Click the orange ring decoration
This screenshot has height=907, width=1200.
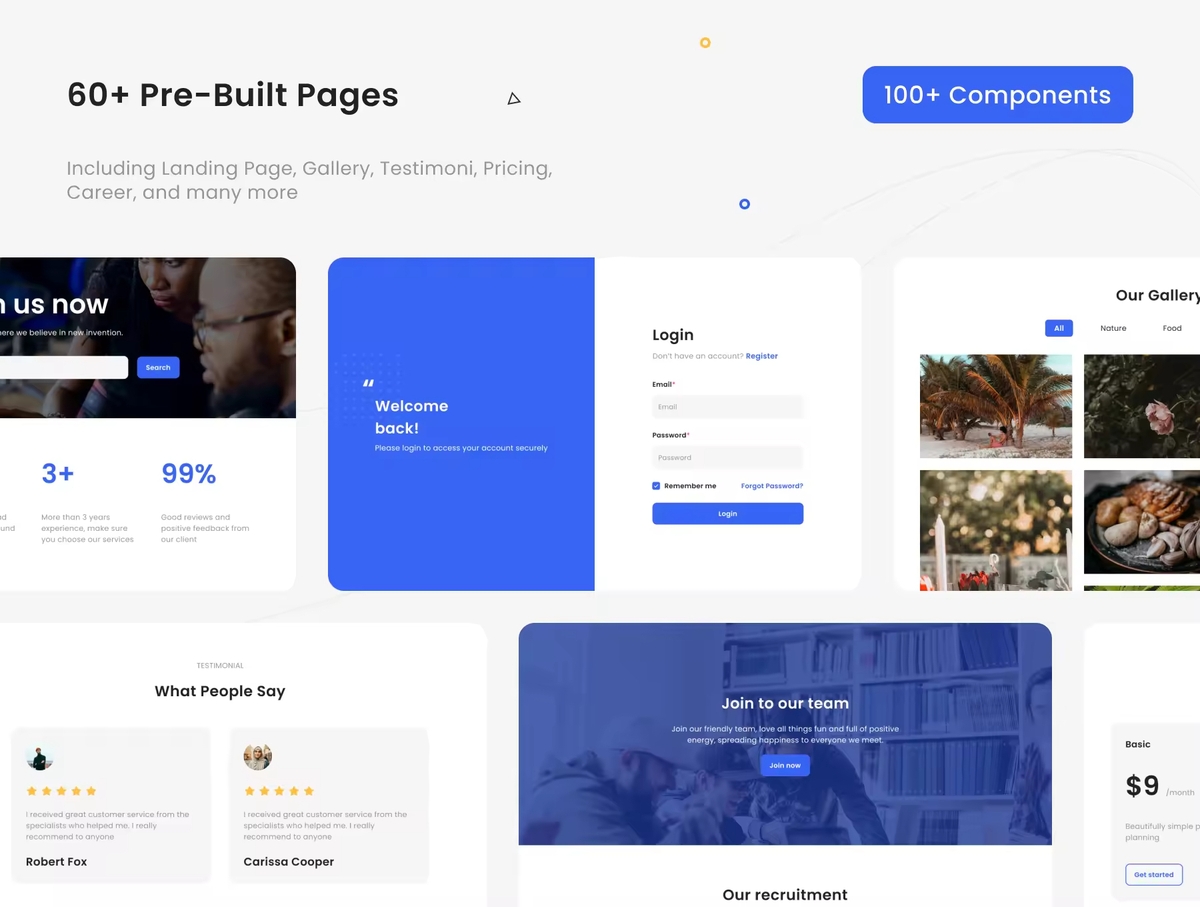pos(705,43)
